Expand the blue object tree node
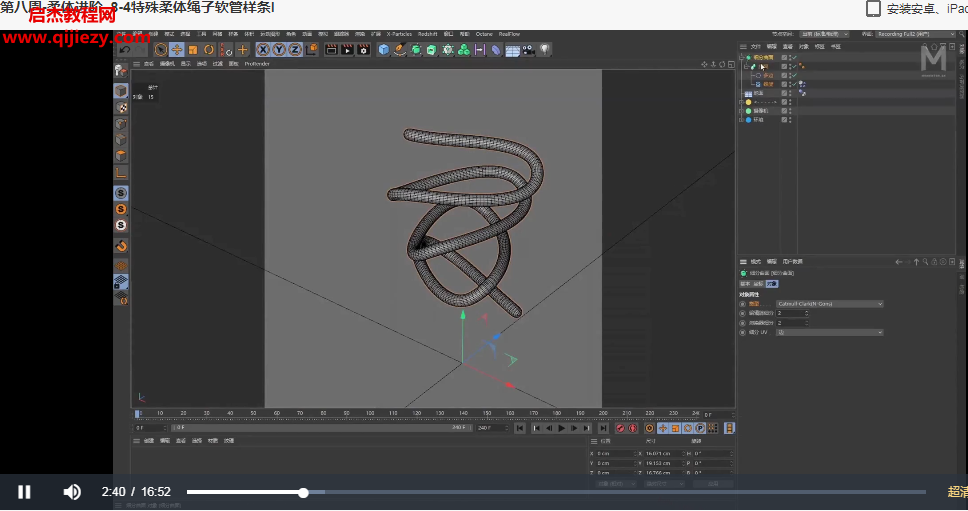Image resolution: width=968 pixels, height=511 pixels. 742,120
